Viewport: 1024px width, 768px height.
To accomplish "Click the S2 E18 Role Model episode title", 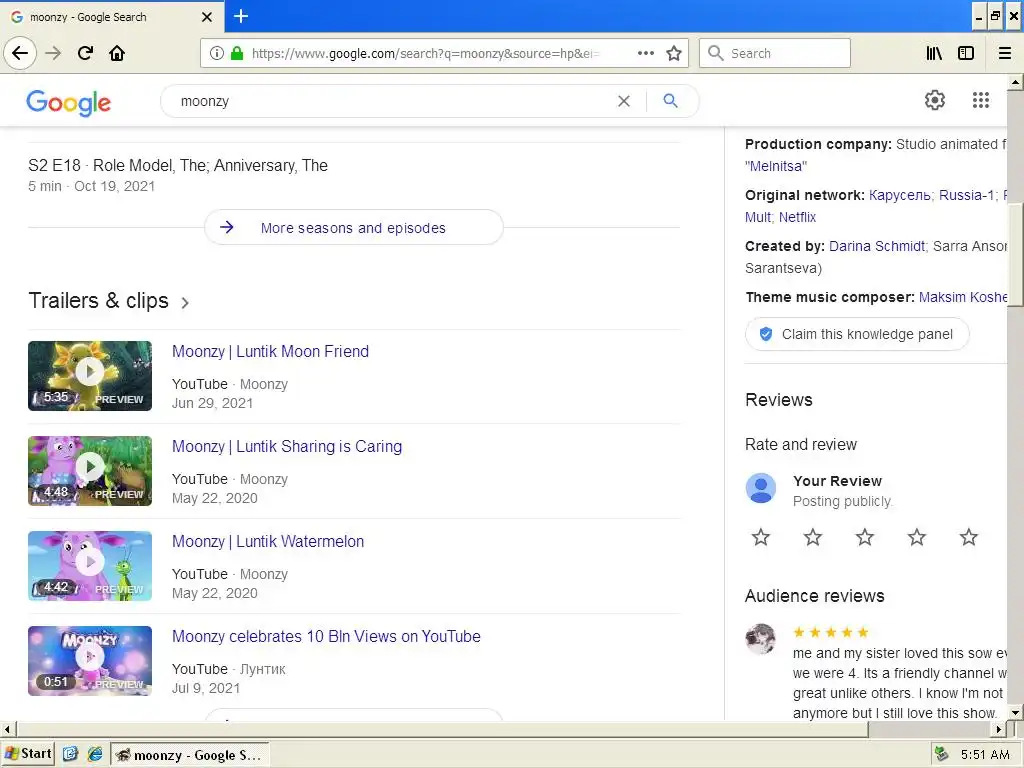I will point(178,165).
